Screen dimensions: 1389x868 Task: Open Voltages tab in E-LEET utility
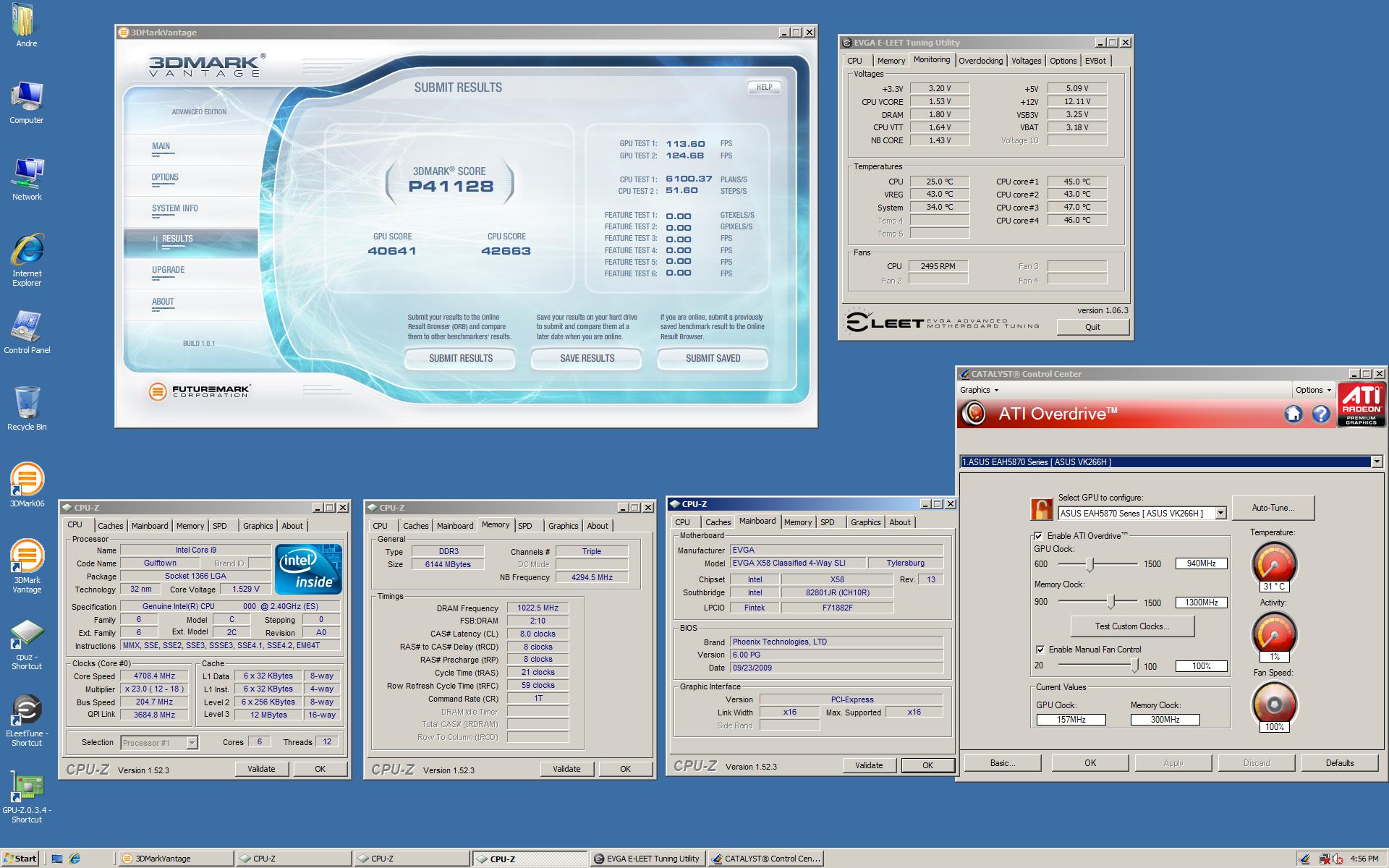[x=1026, y=61]
